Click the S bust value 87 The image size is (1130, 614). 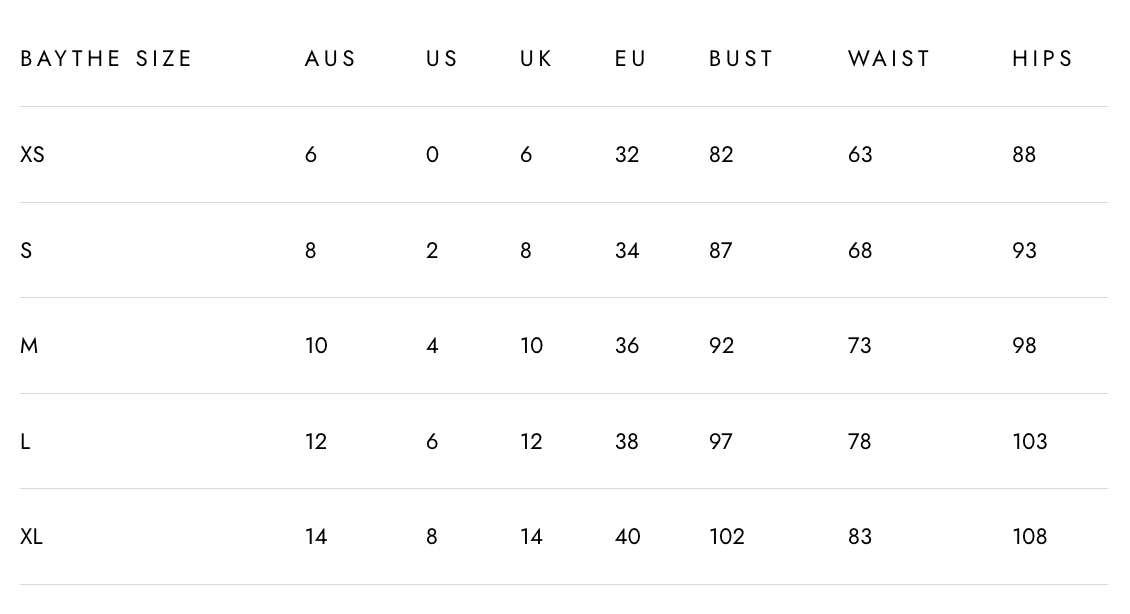[721, 251]
